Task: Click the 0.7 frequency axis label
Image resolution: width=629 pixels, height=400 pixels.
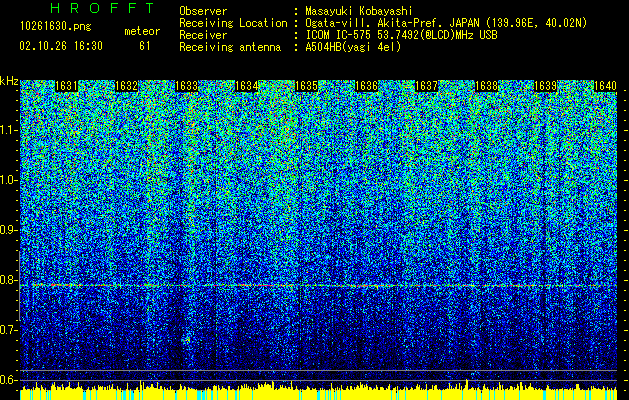Action: click(9, 330)
